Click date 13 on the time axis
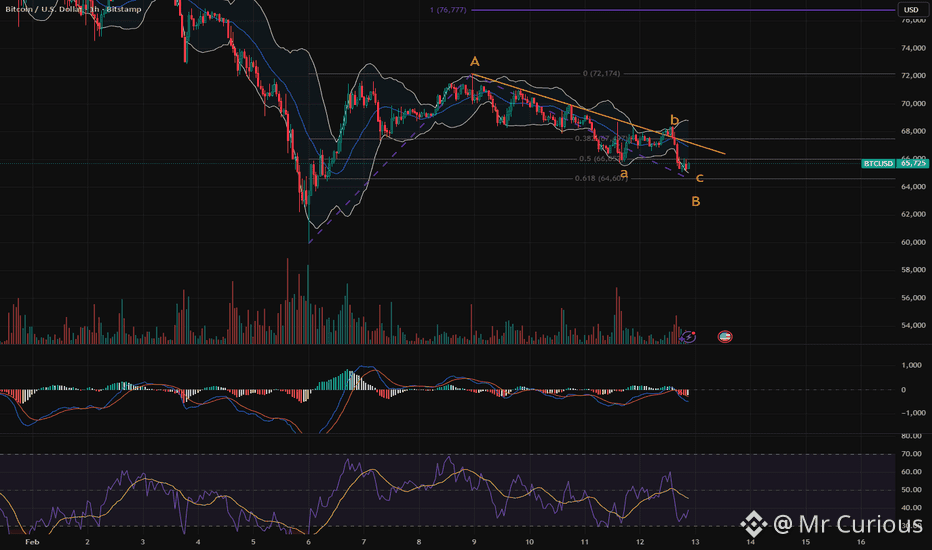932x550 pixels. coord(695,542)
